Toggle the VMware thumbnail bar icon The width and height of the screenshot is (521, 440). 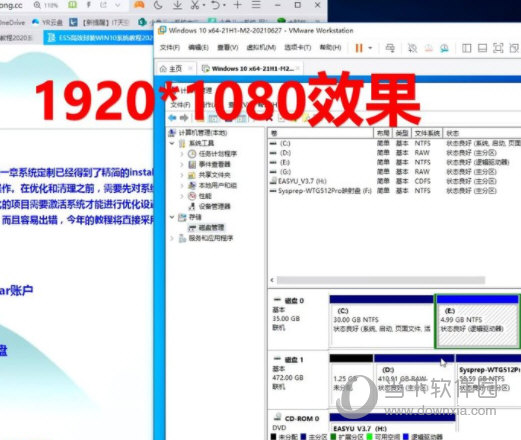[482, 48]
